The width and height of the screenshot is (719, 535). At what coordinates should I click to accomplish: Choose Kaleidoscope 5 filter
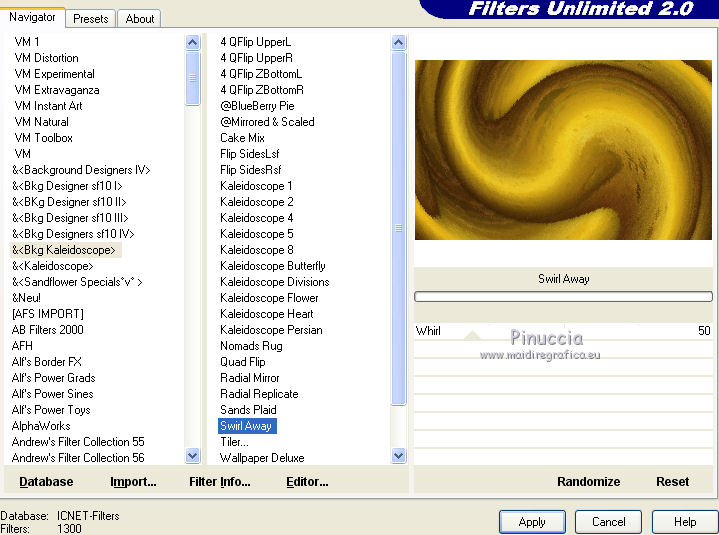pyautogui.click(x=256, y=234)
